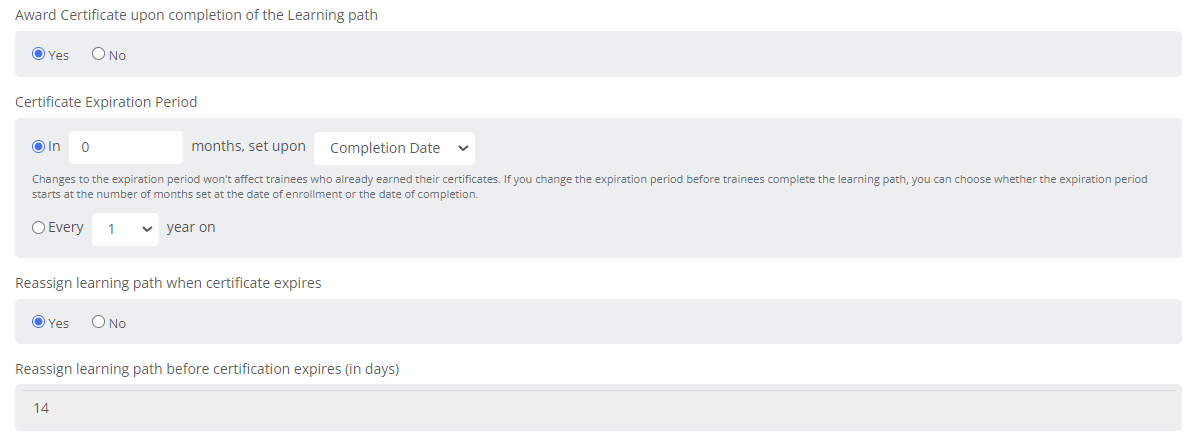
Task: Choose the "In" months expiration option
Action: (39, 147)
